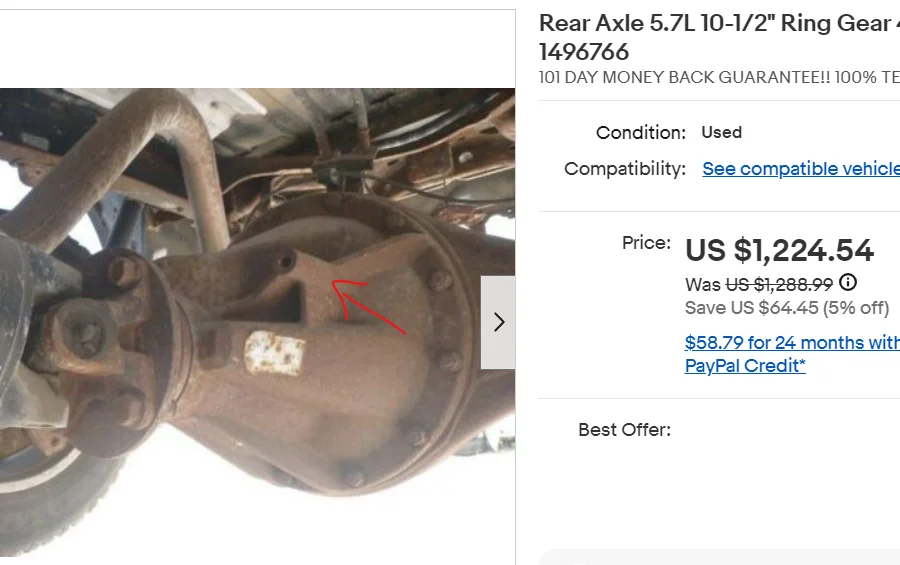Click the PayPal Credit* link text
Image resolution: width=900 pixels, height=565 pixels.
pyautogui.click(x=745, y=366)
